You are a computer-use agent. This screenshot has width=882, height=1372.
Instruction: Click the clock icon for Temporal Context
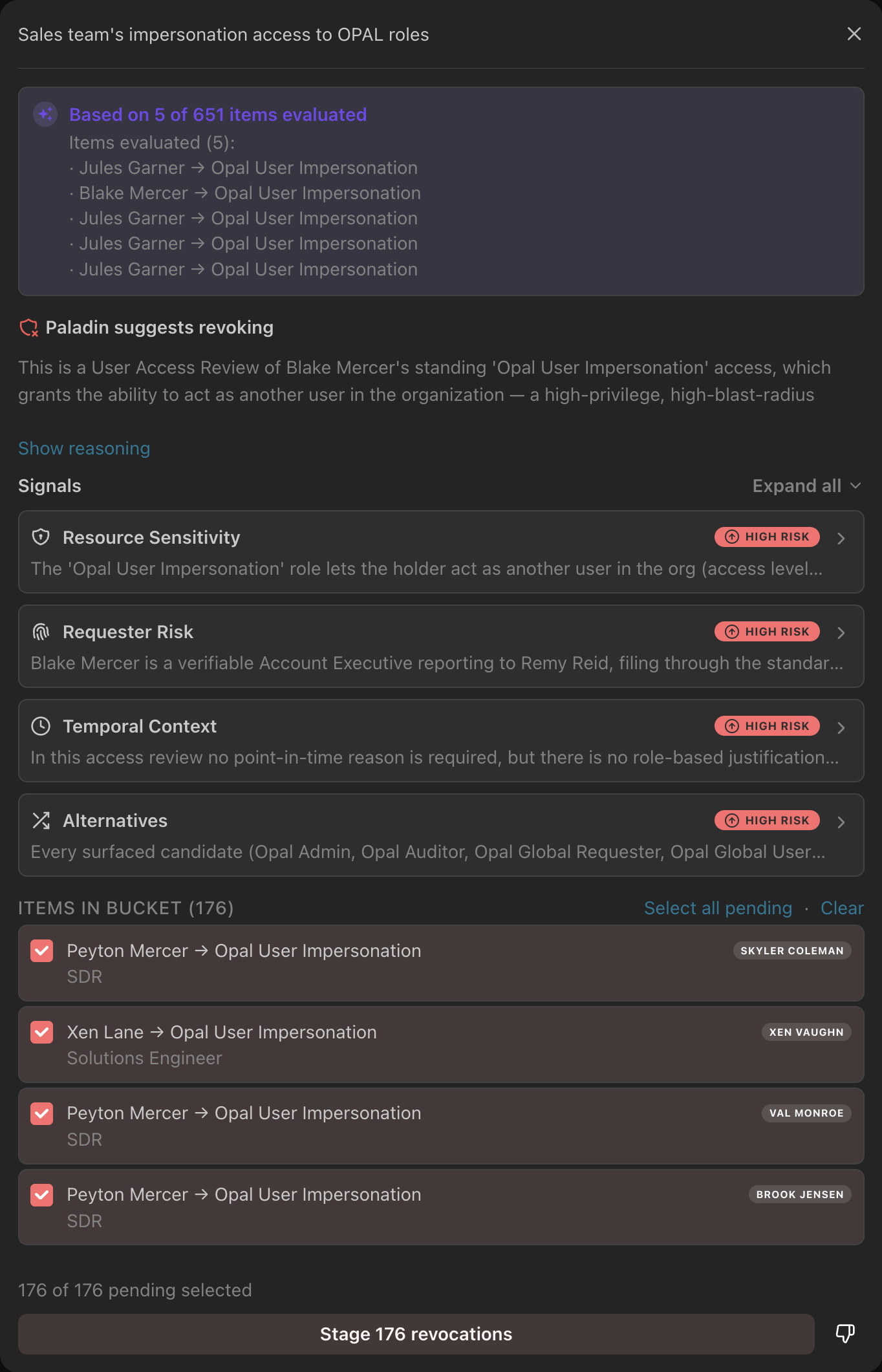(x=41, y=726)
